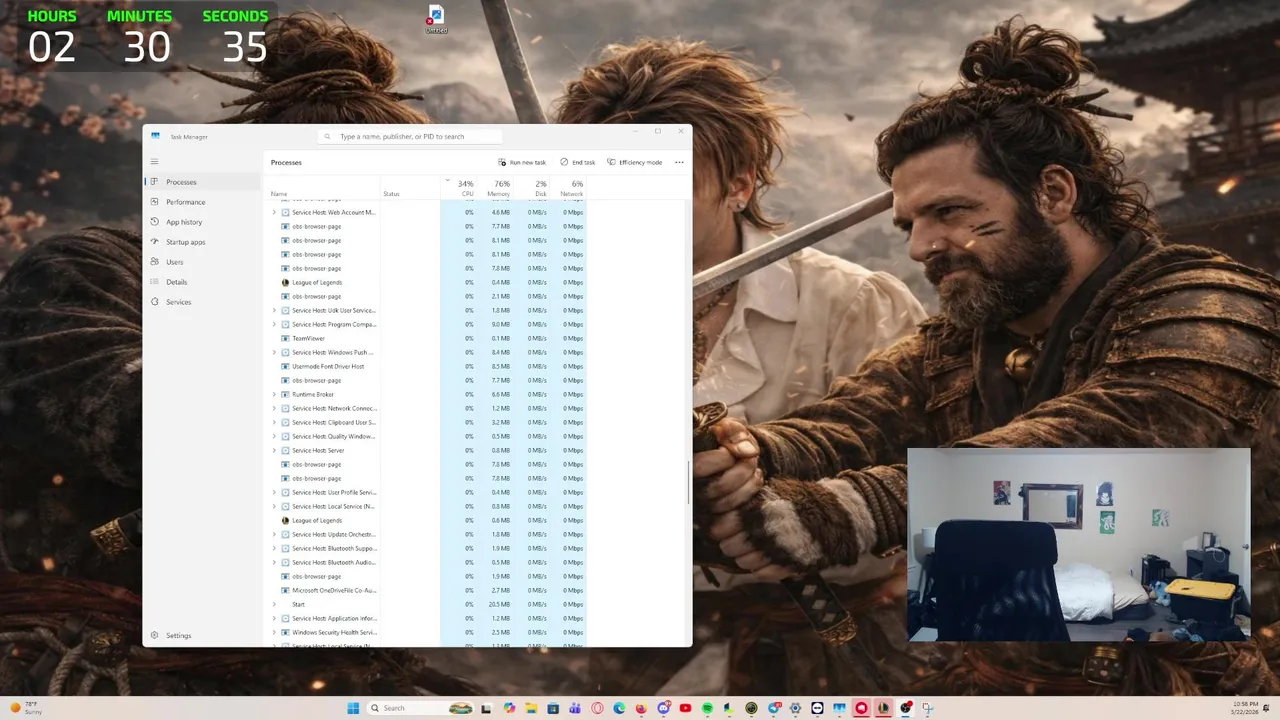This screenshot has width=1280, height=720.
Task: Switch to TeamViewer on the taskbar
Action: click(x=817, y=708)
